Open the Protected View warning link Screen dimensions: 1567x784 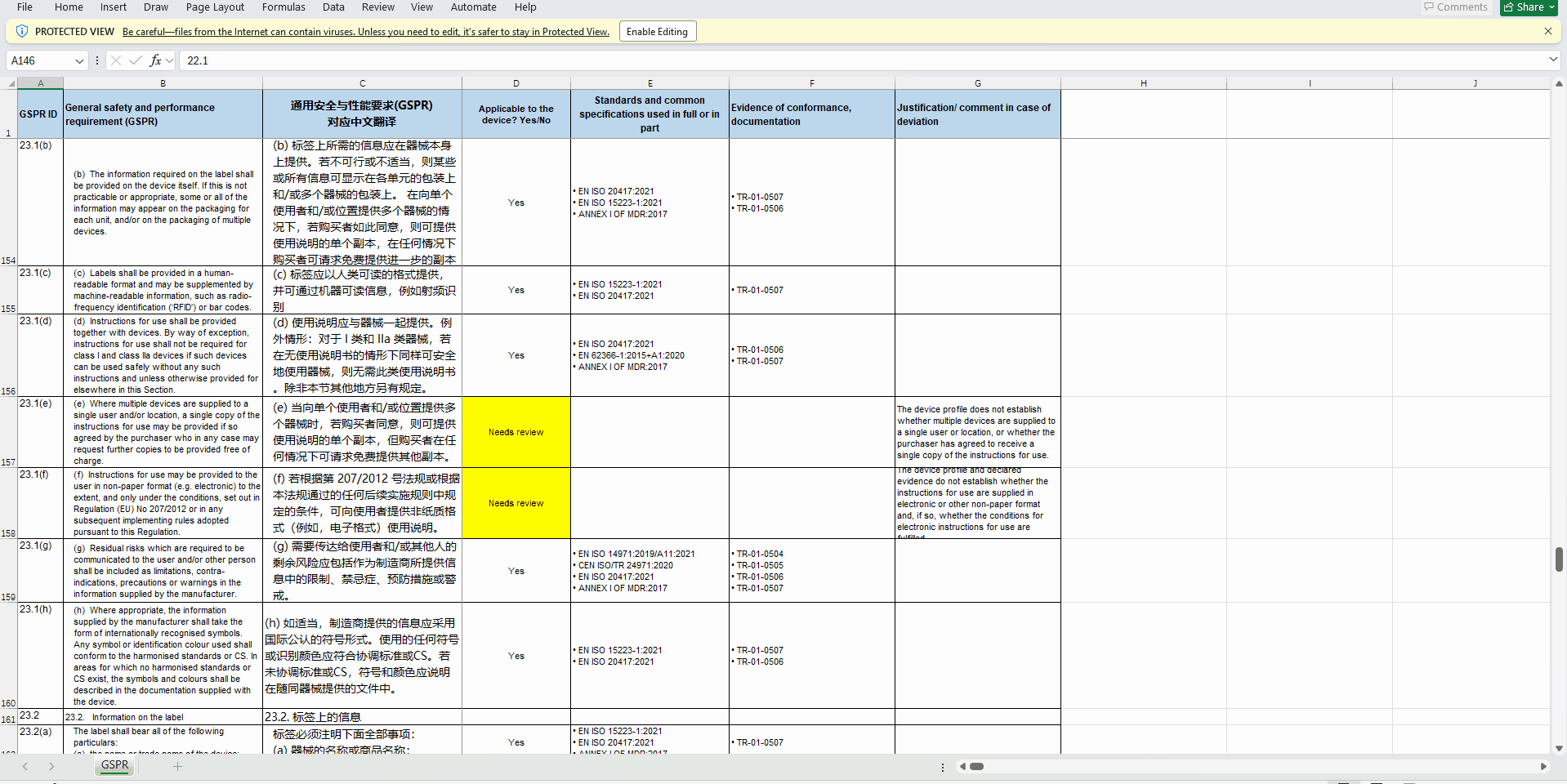366,32
